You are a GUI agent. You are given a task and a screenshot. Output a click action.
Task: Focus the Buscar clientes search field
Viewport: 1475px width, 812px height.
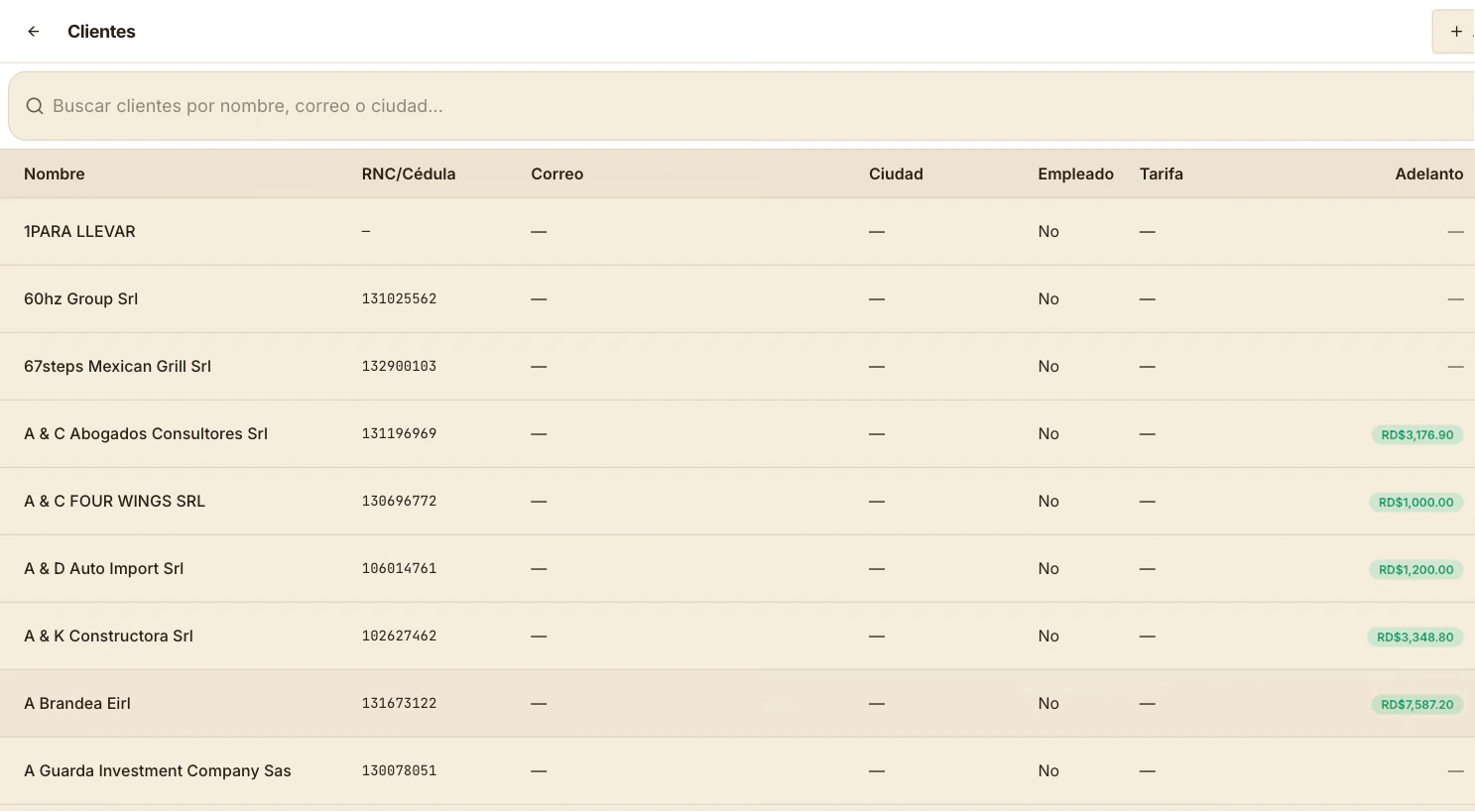click(742, 106)
